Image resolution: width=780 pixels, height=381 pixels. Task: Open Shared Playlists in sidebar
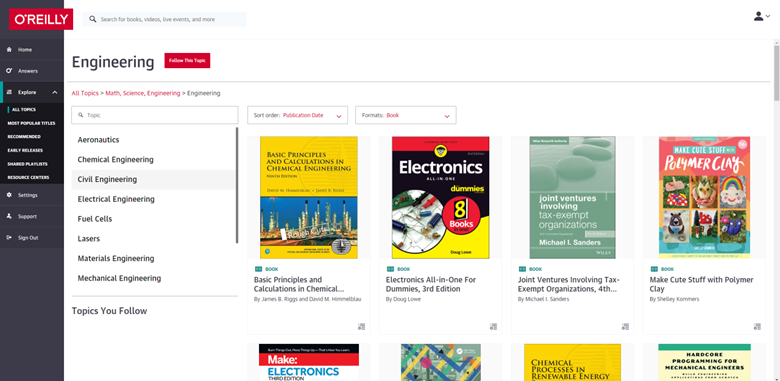coord(27,164)
